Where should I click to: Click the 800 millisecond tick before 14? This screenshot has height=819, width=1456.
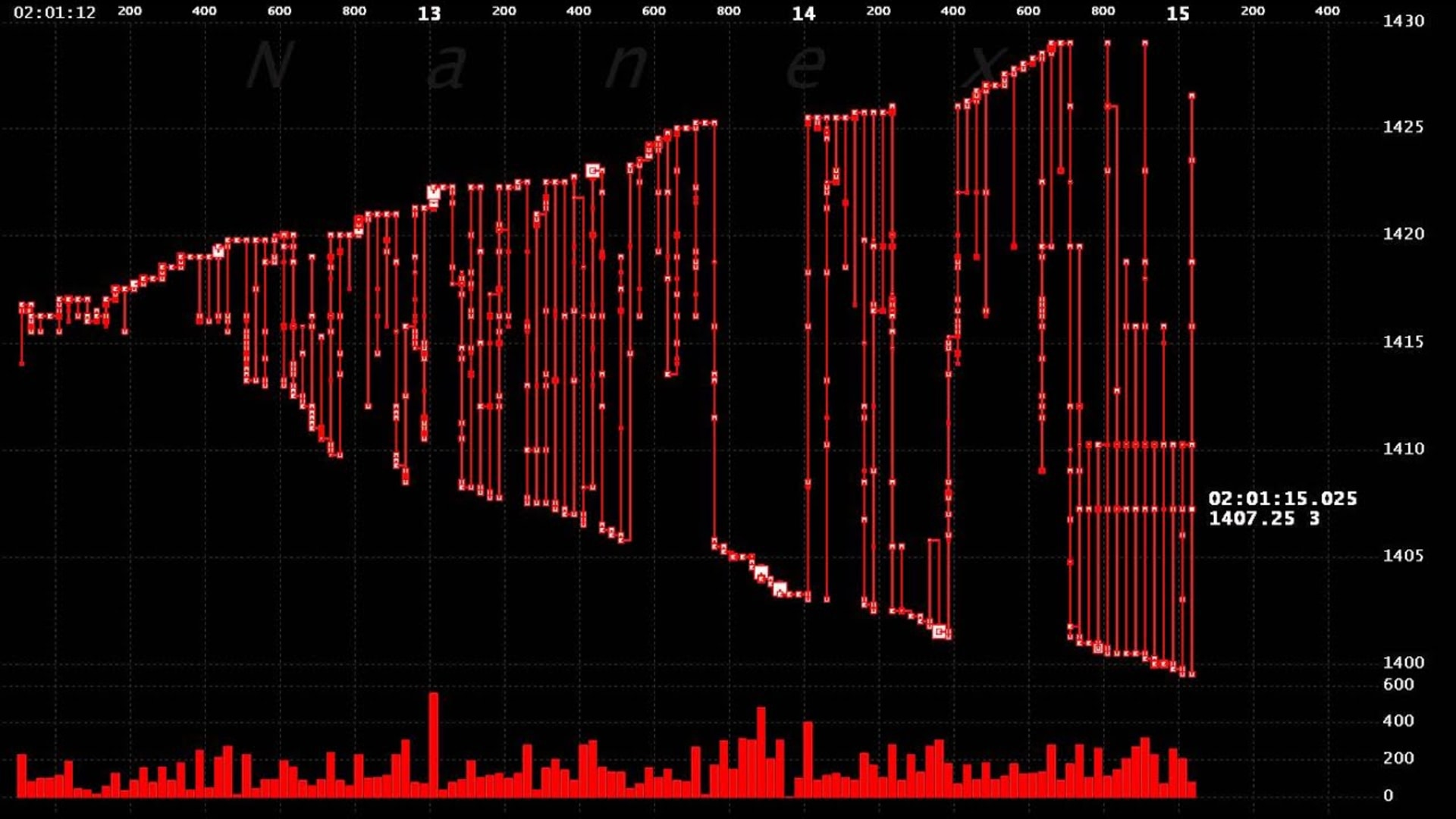728,12
